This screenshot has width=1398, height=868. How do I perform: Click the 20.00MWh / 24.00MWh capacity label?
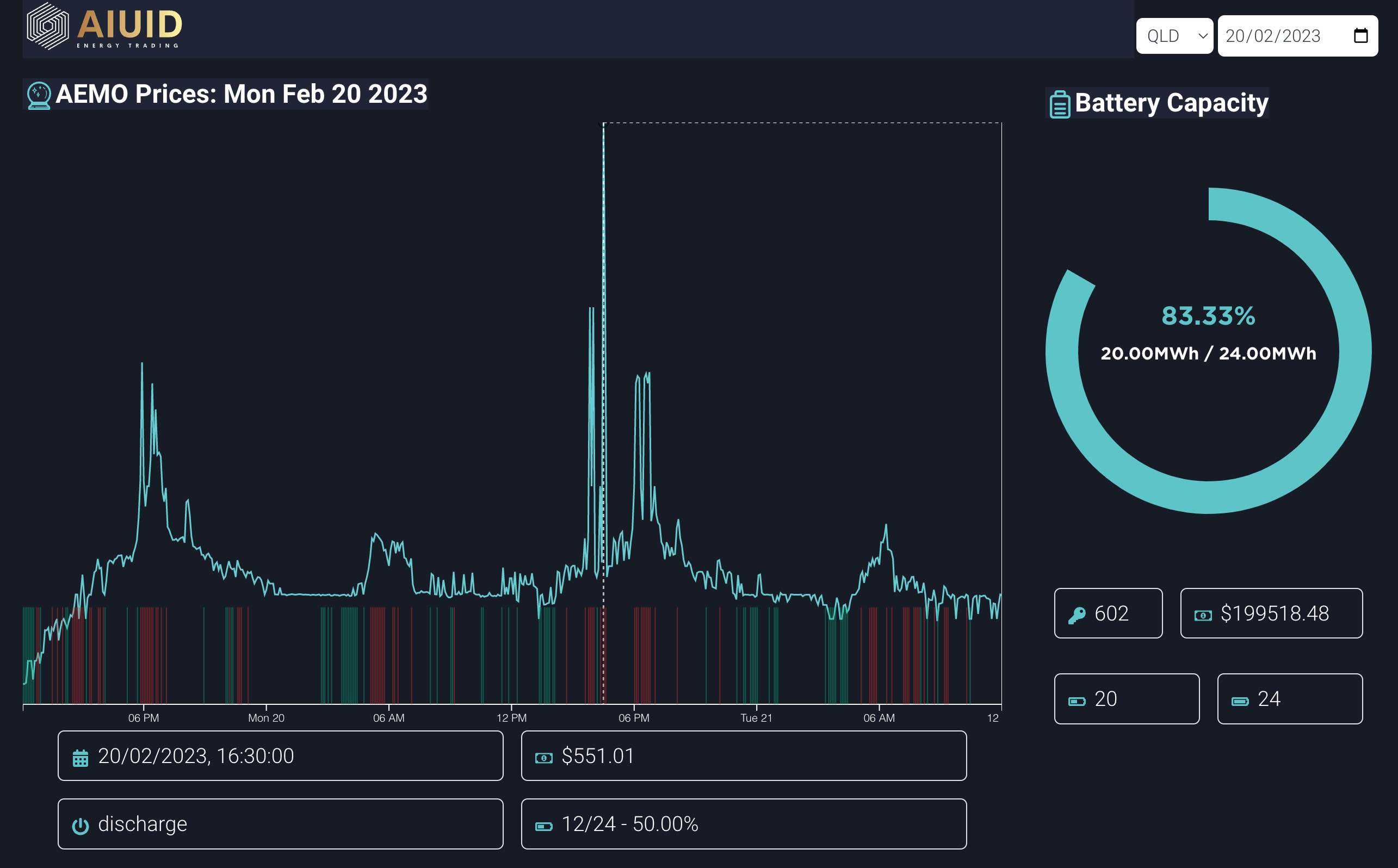coord(1209,353)
